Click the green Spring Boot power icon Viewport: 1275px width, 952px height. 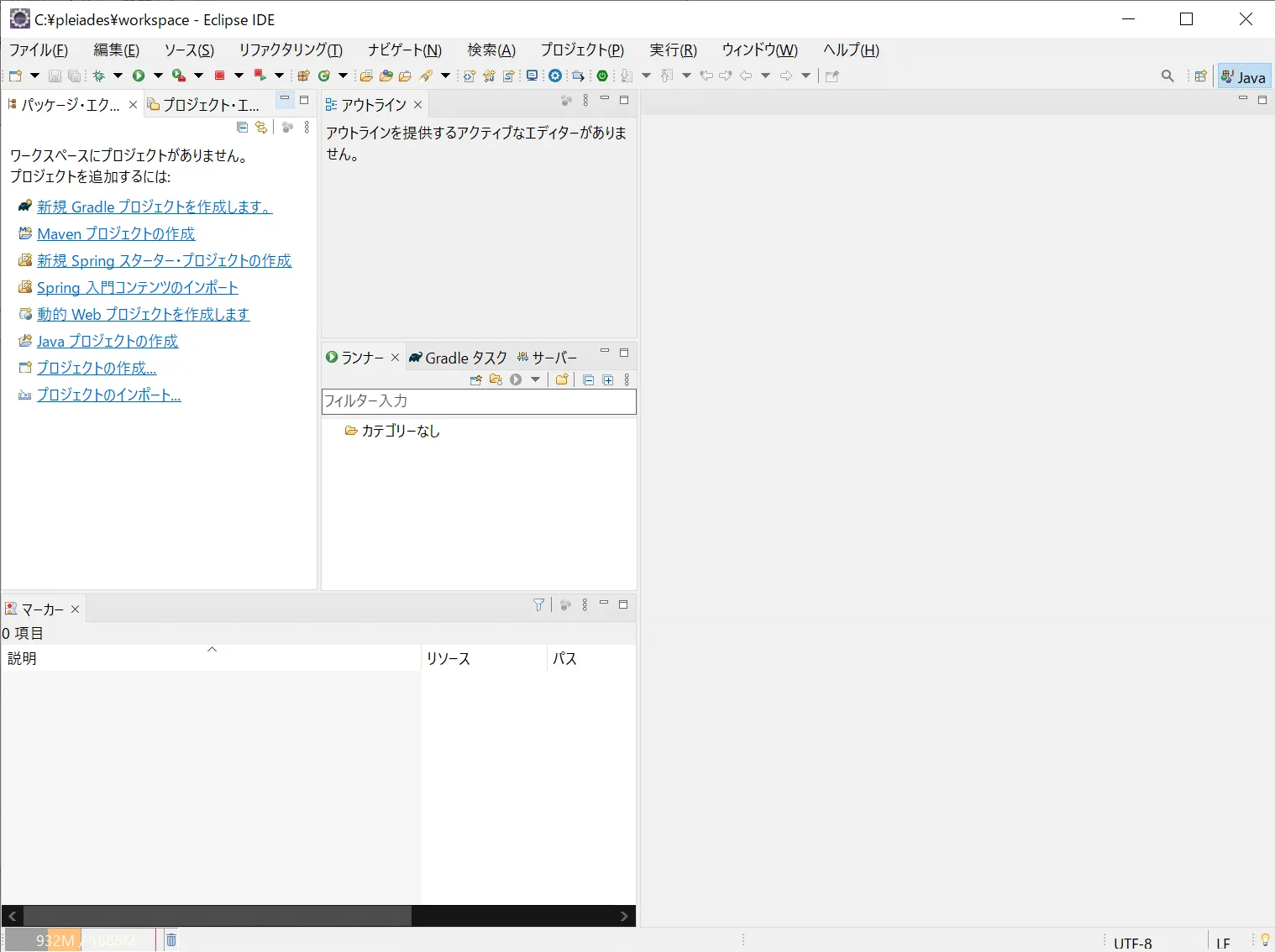pyautogui.click(x=602, y=76)
